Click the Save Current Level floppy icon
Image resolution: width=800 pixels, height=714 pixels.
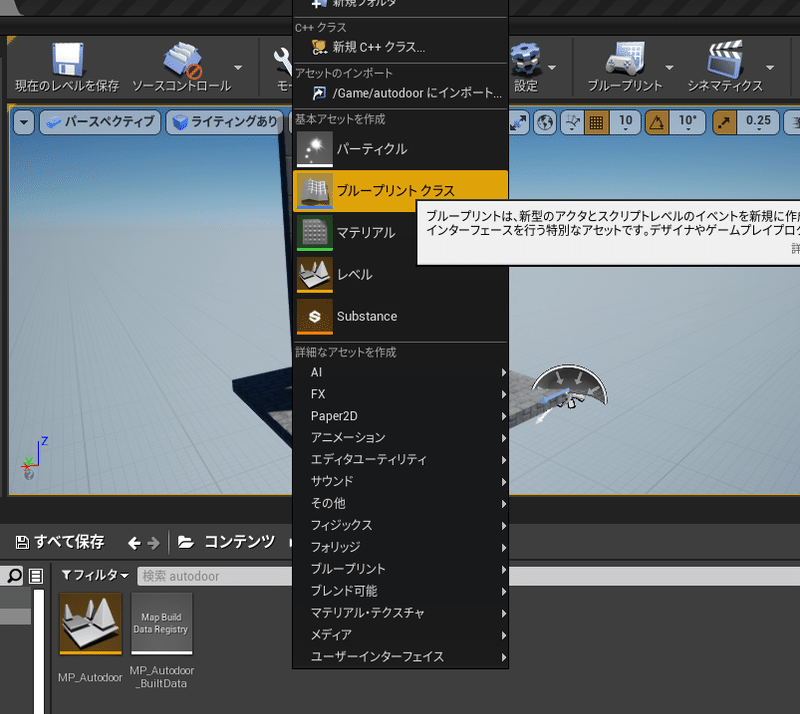tap(67, 59)
